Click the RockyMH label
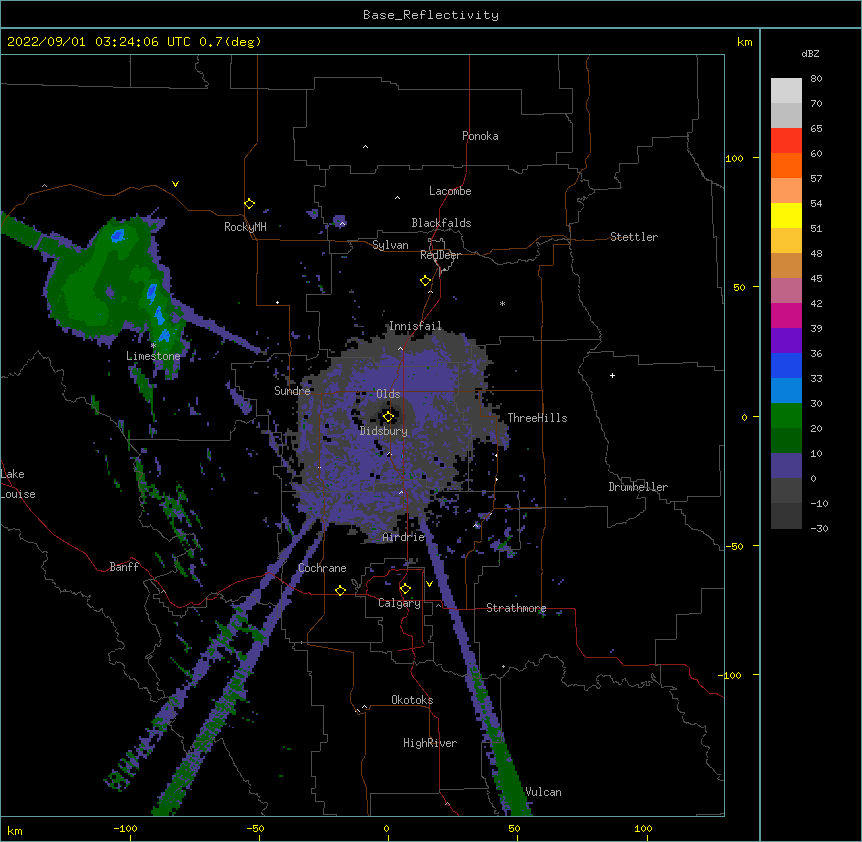This screenshot has height=842, width=862. [245, 227]
